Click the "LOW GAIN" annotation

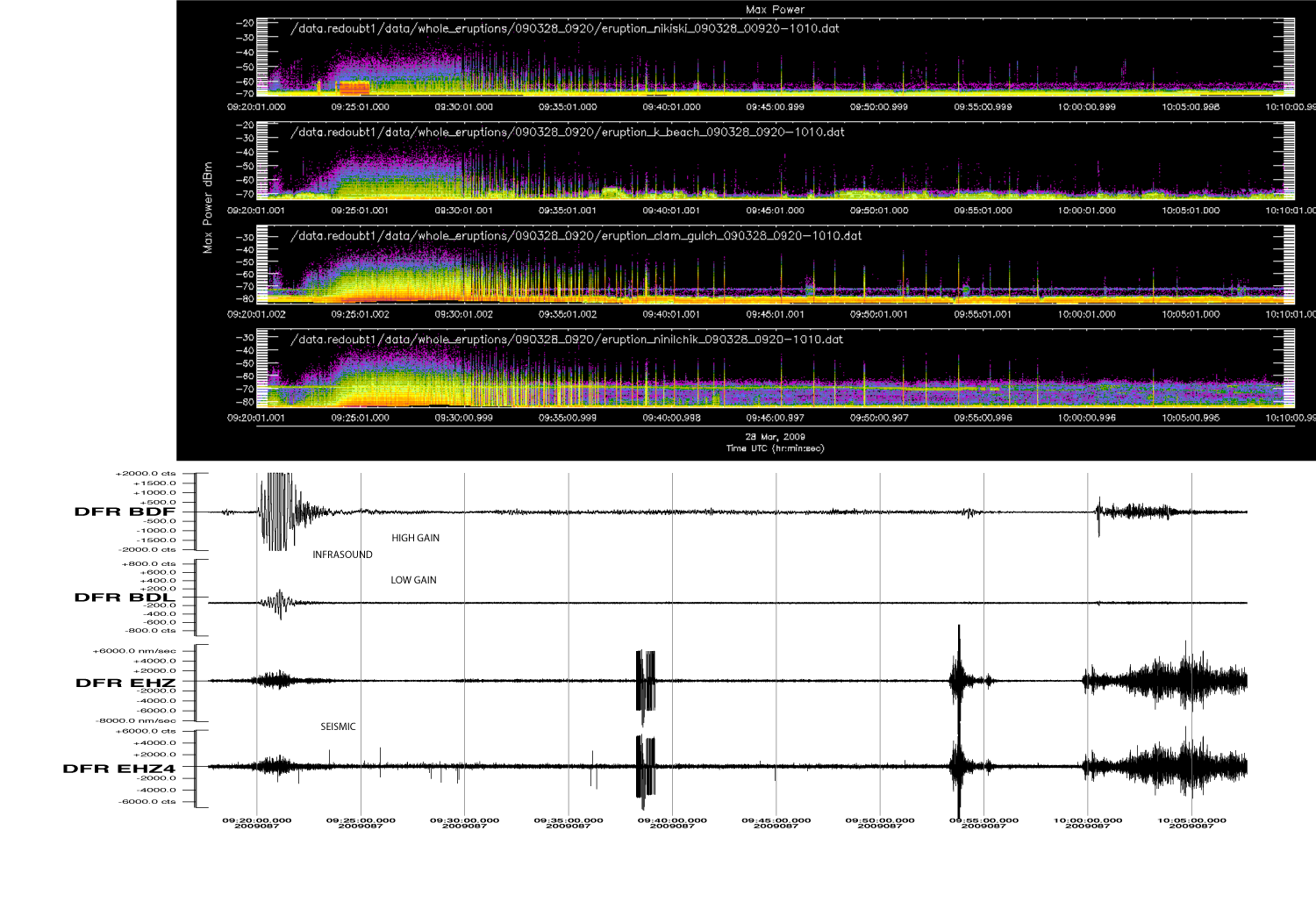pos(413,580)
